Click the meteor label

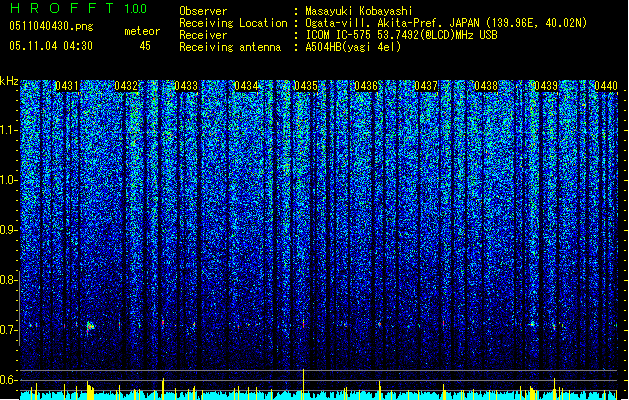point(142,31)
